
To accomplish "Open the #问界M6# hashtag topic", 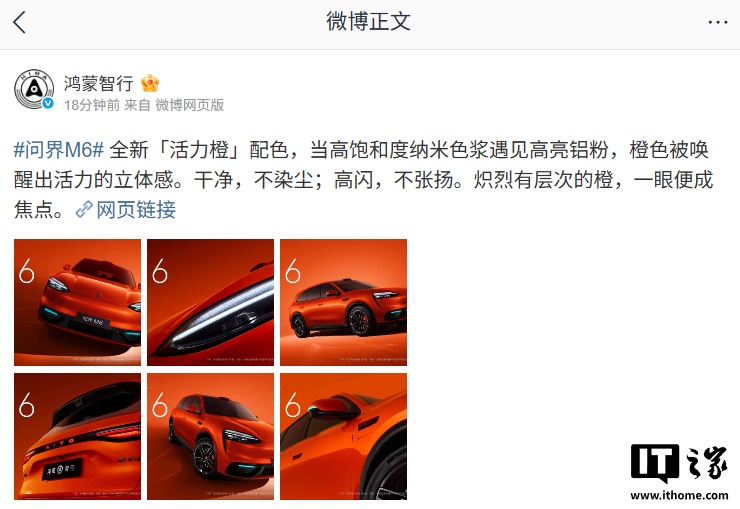I will click(59, 150).
